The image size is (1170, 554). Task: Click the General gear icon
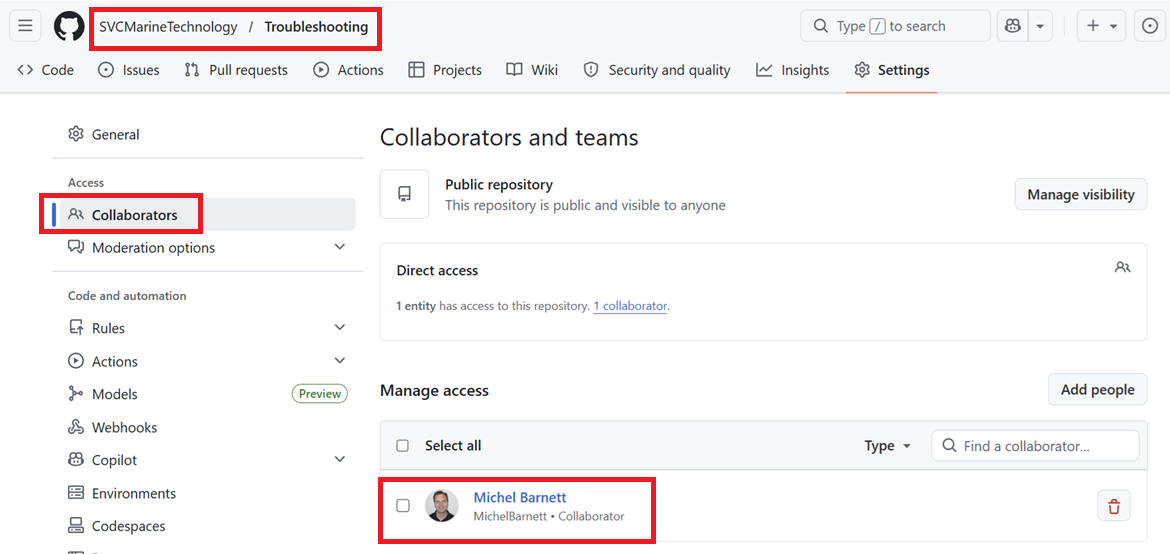[75, 134]
